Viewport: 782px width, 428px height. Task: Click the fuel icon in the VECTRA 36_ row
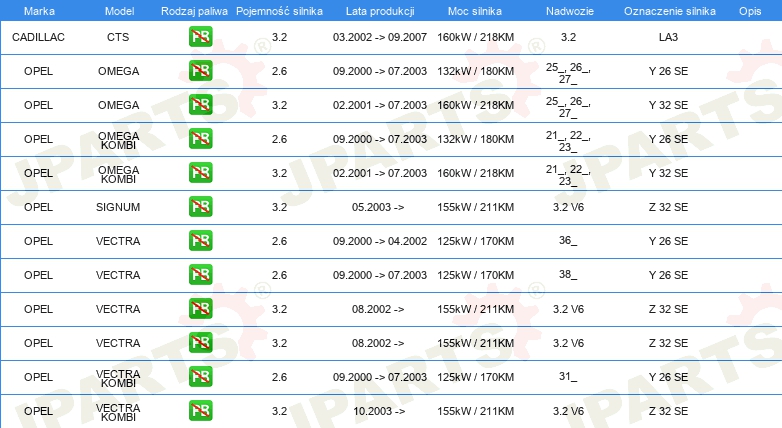tap(200, 240)
